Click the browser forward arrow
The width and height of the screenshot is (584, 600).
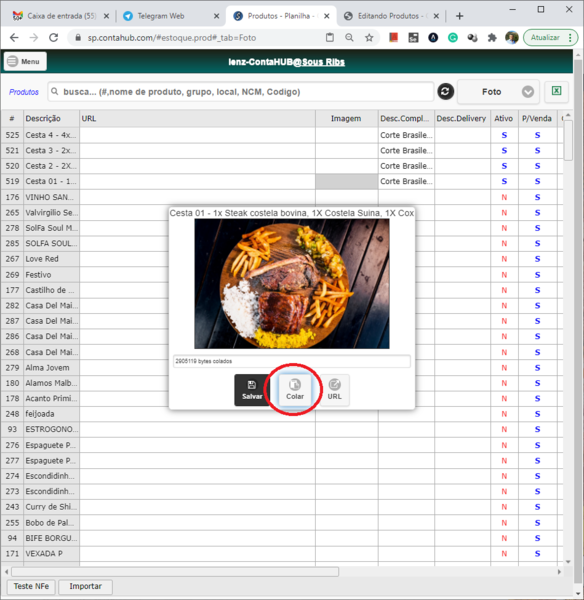click(34, 38)
